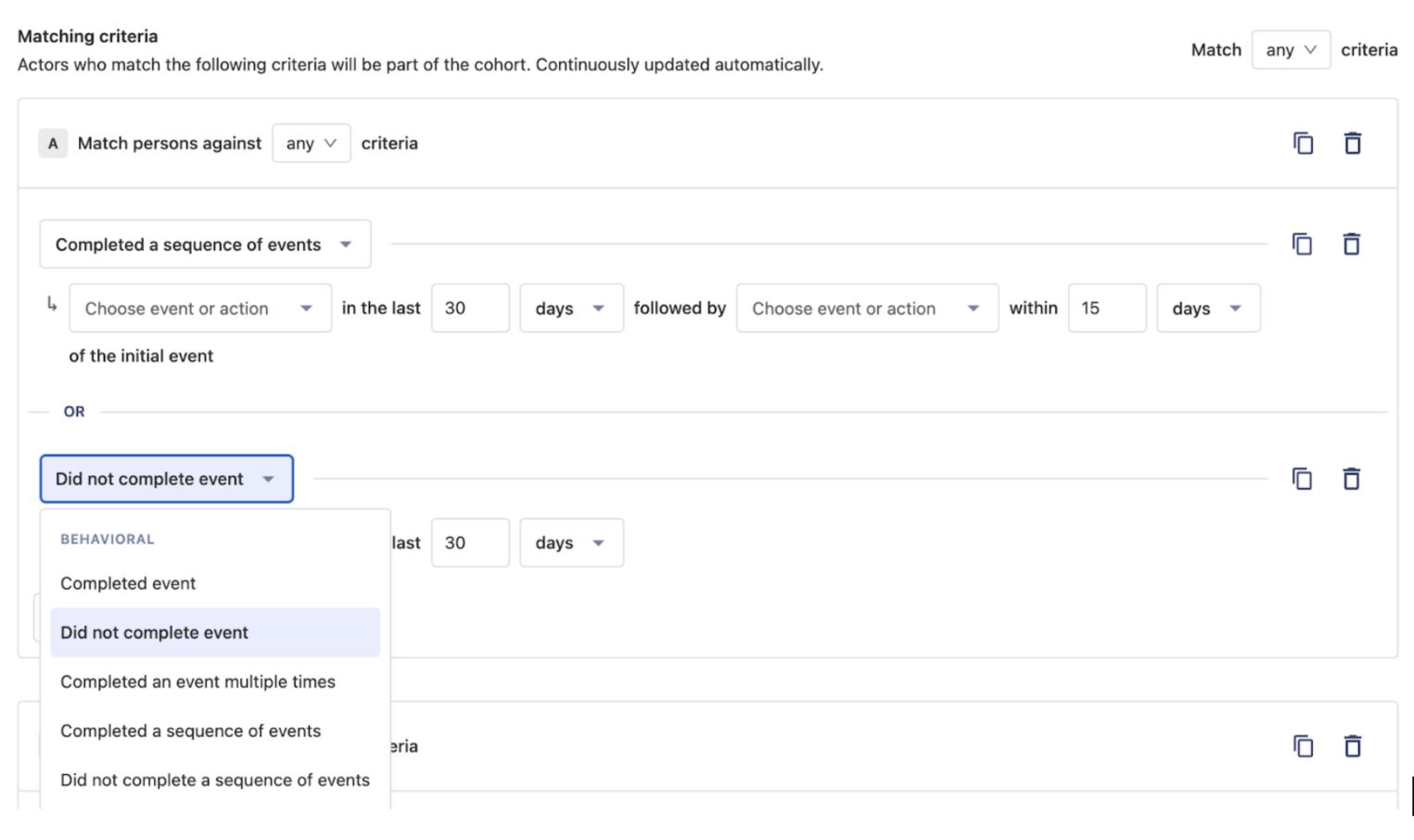Viewport: 1414px width, 840px height.
Task: Open the followed by event chooser dropdown
Action: coord(866,309)
